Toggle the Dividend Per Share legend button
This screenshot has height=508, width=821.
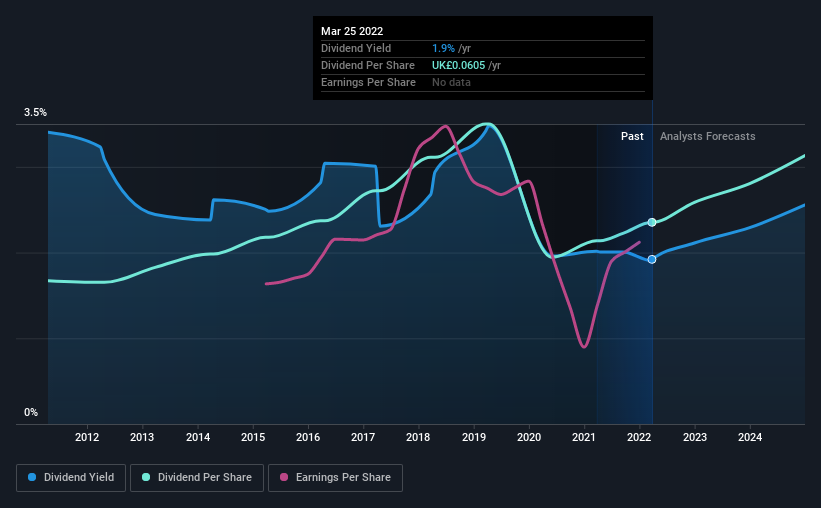[197, 478]
